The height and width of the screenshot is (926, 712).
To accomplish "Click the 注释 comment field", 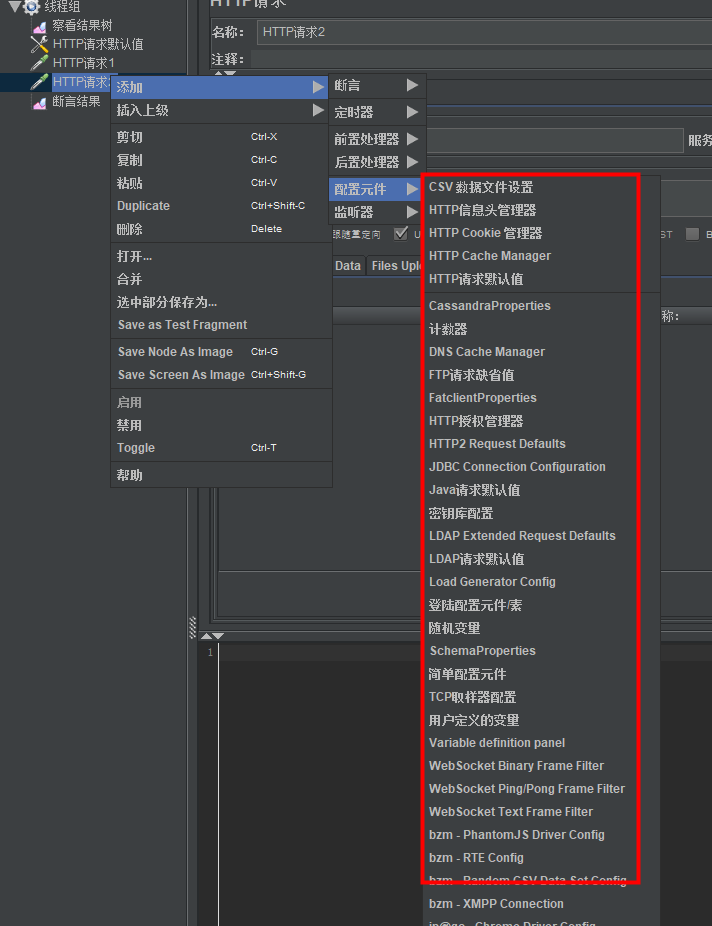I will point(481,59).
